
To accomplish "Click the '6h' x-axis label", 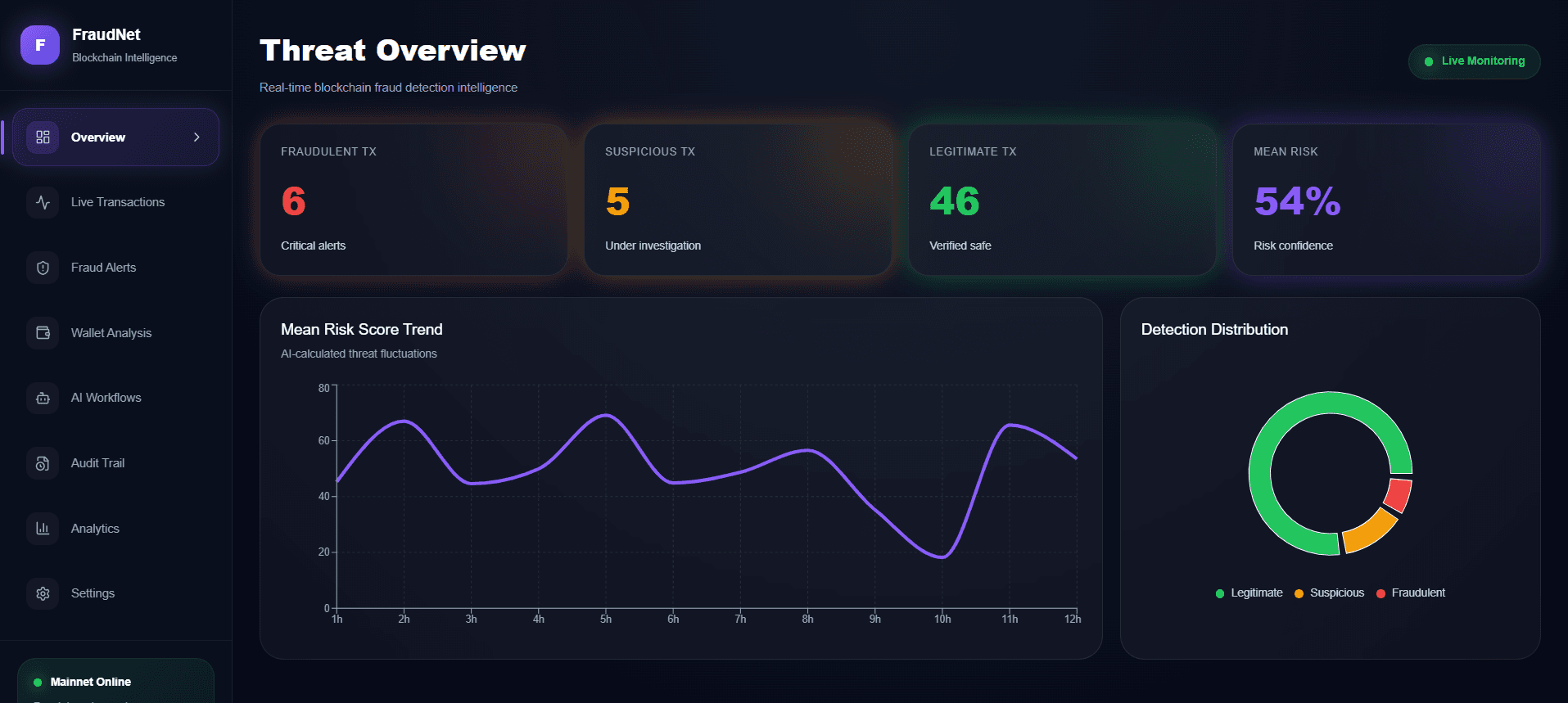I will click(x=673, y=620).
